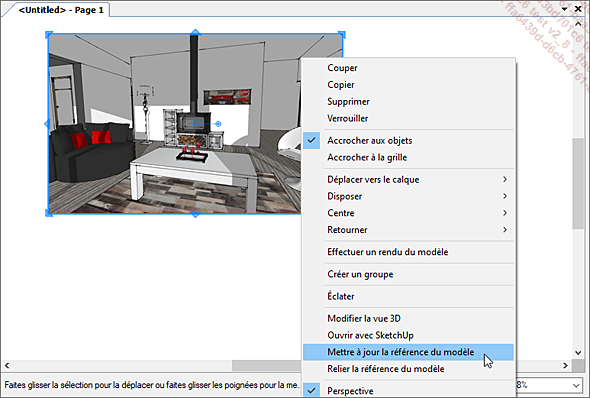Choose Modifier la vue 3D

click(x=408, y=318)
